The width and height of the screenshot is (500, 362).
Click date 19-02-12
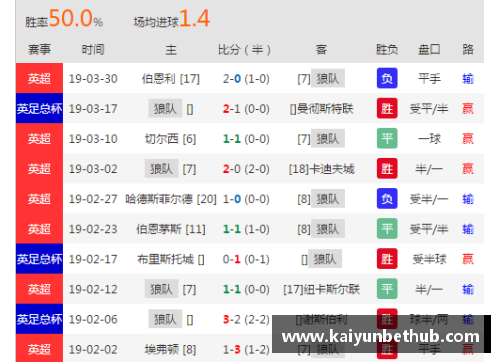point(93,289)
